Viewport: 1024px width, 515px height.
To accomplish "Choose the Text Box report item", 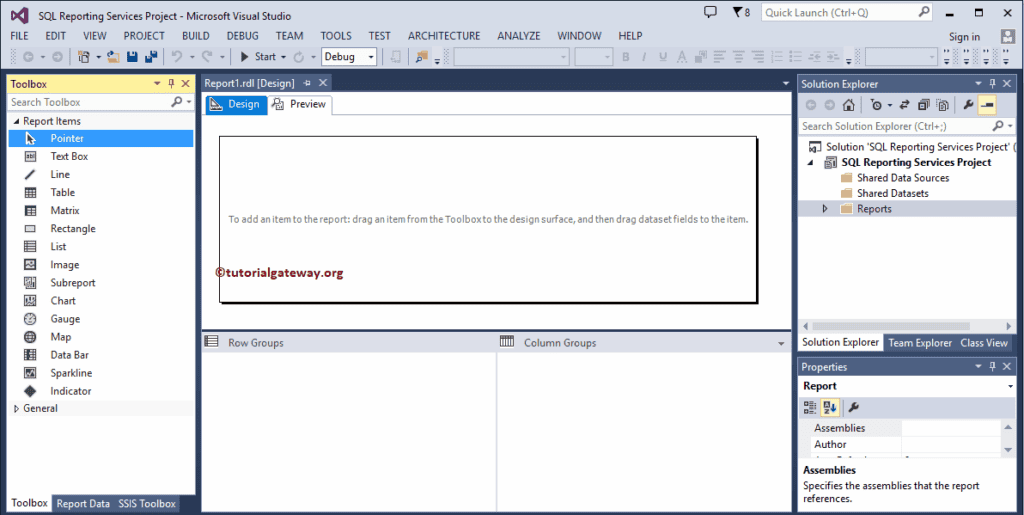I will [101, 157].
